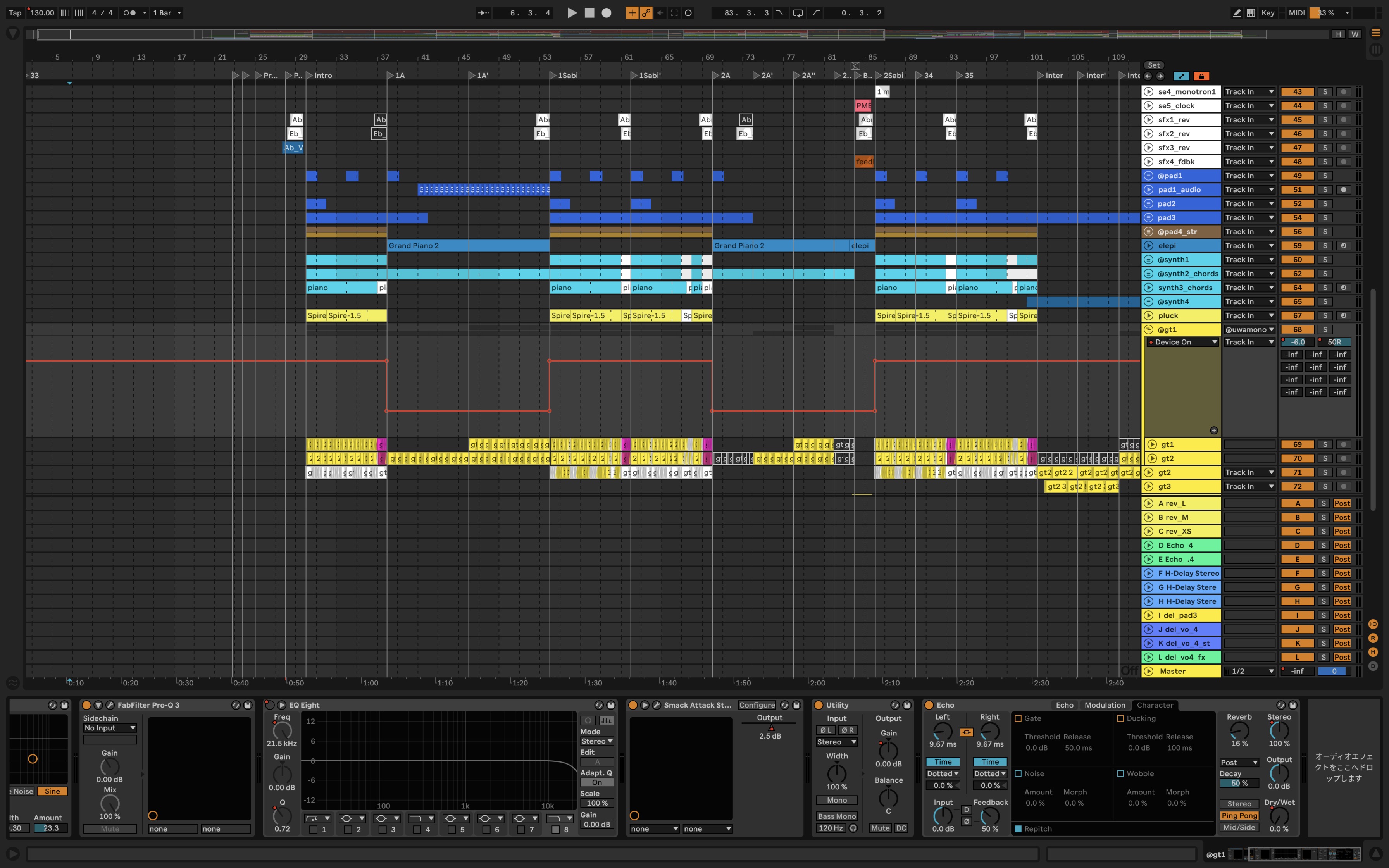Image resolution: width=1389 pixels, height=868 pixels.
Task: Activate Draw Mode pencil icon
Action: click(x=1236, y=13)
